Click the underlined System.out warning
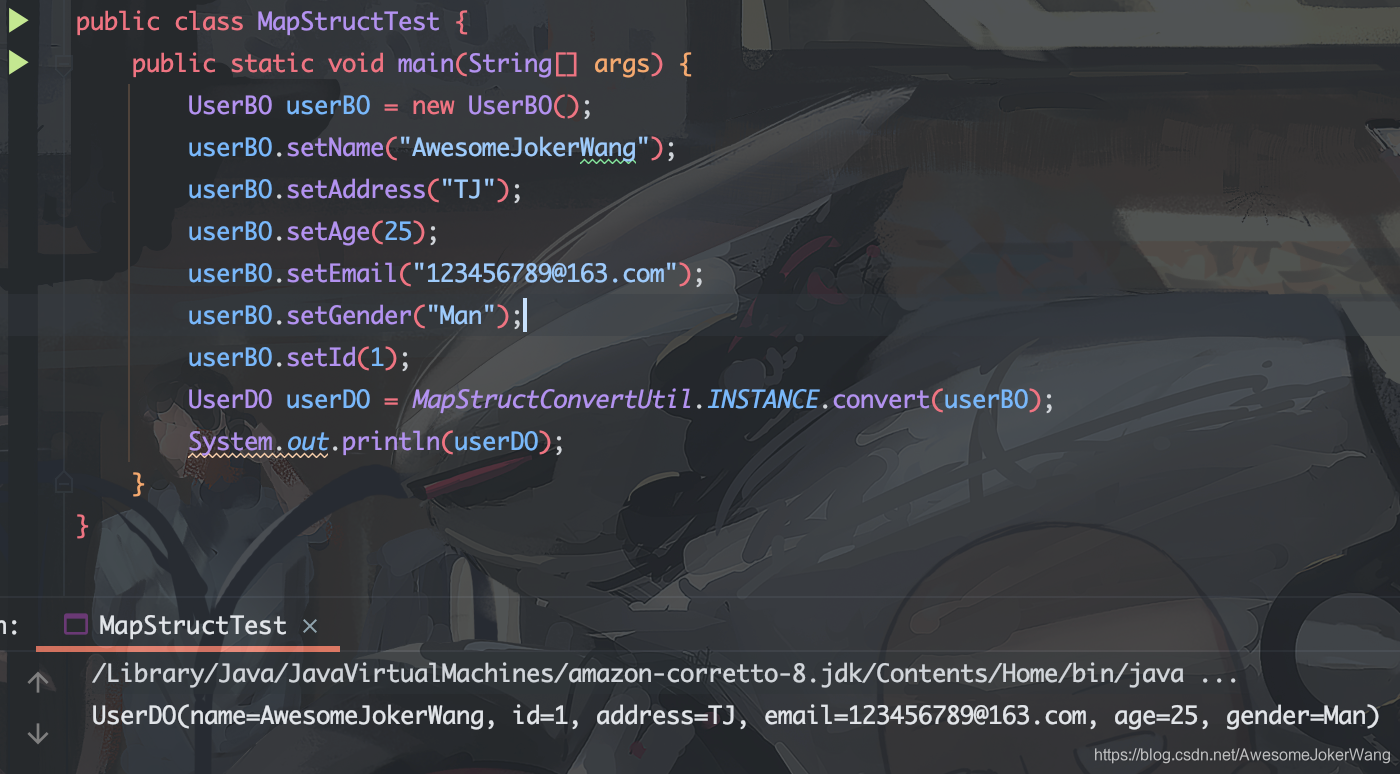Image resolution: width=1400 pixels, height=774 pixels. [259, 442]
